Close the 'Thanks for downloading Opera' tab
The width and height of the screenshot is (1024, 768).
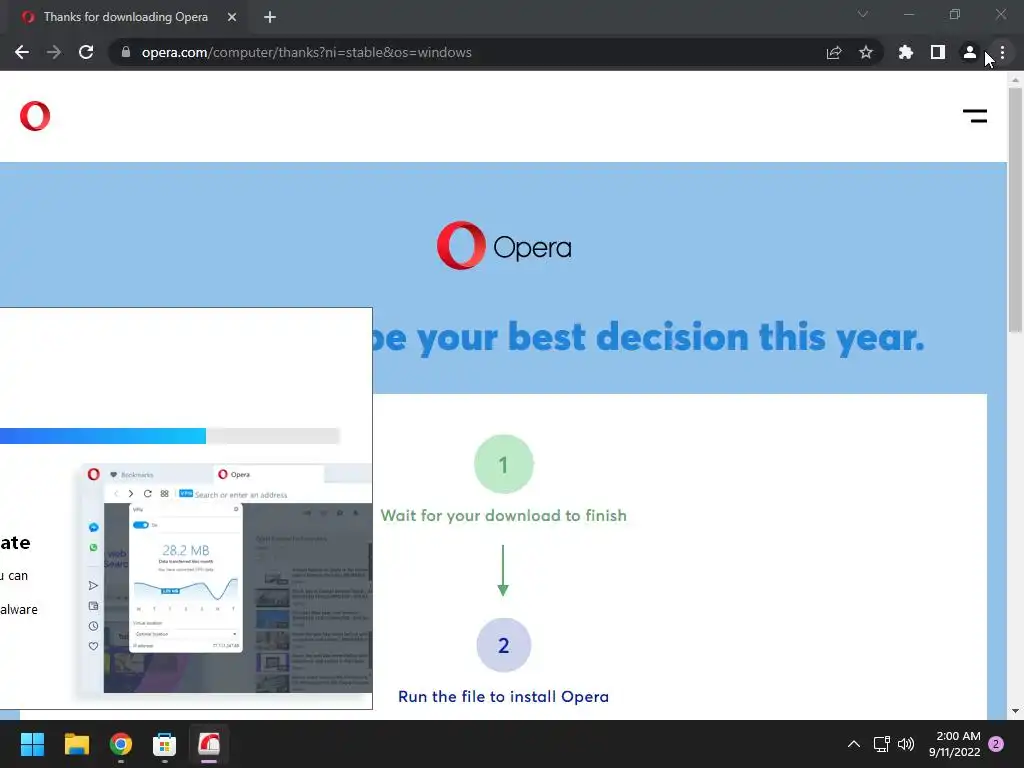[x=232, y=17]
